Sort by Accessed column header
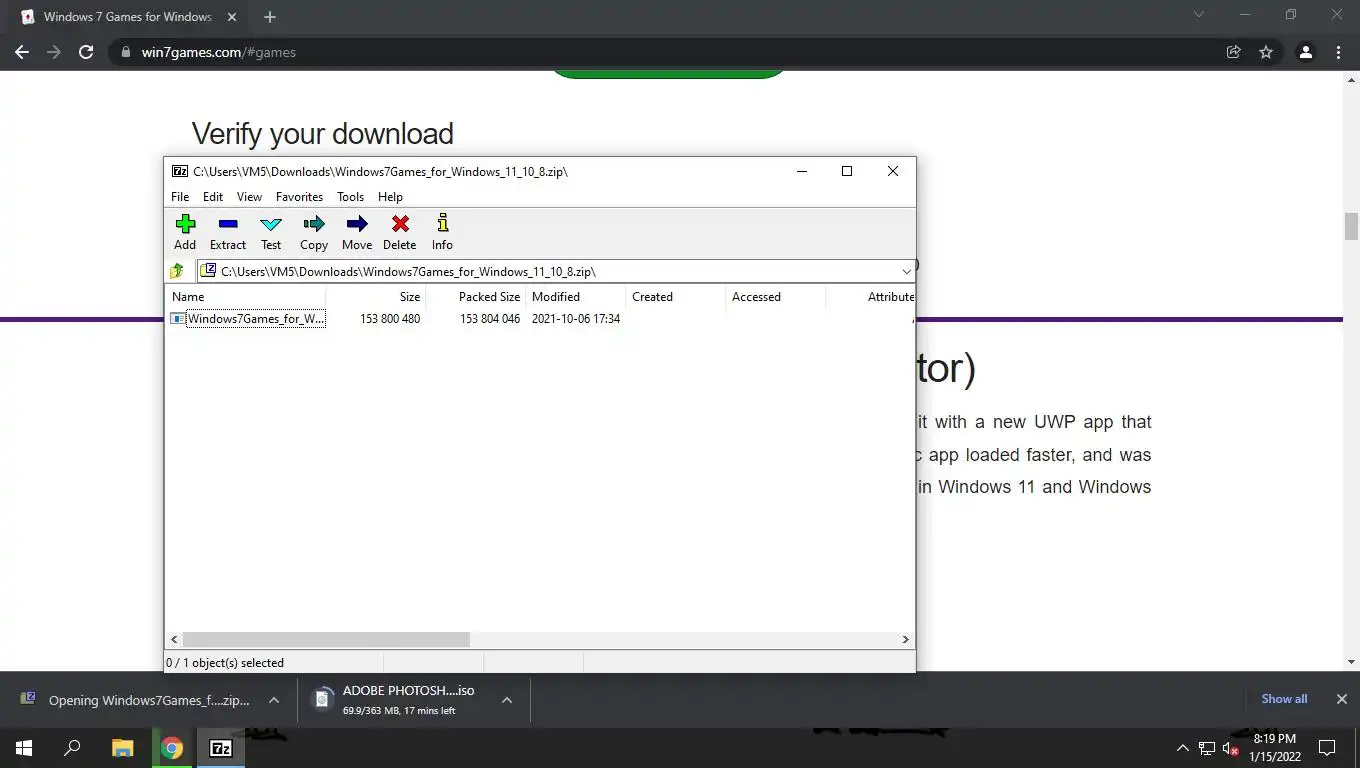 776,297
